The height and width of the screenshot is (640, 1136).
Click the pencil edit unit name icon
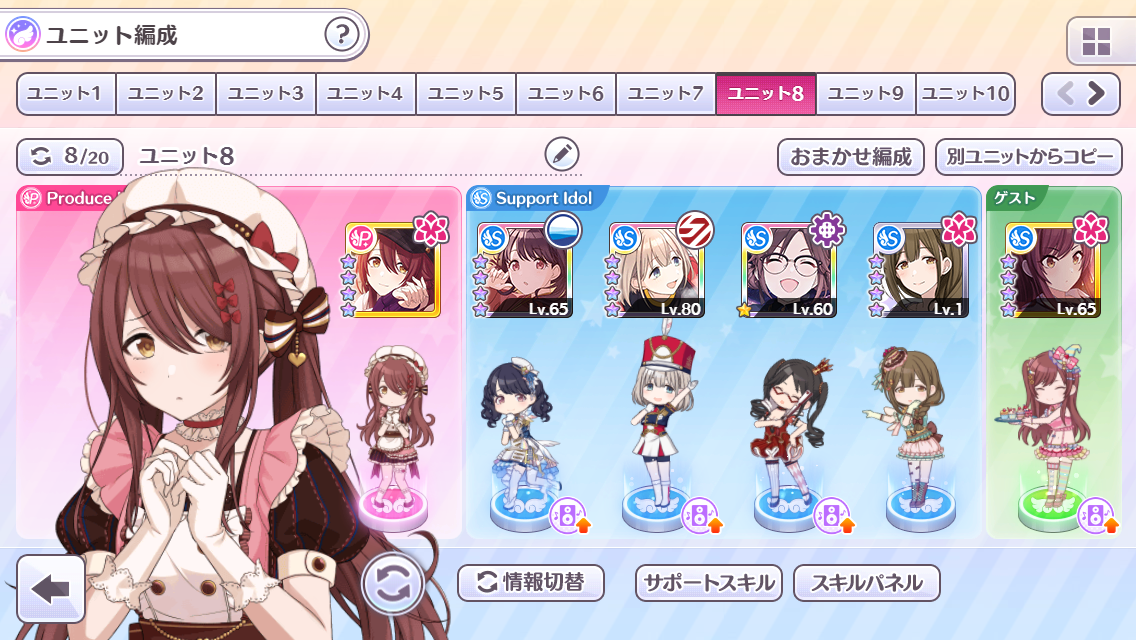pos(561,154)
